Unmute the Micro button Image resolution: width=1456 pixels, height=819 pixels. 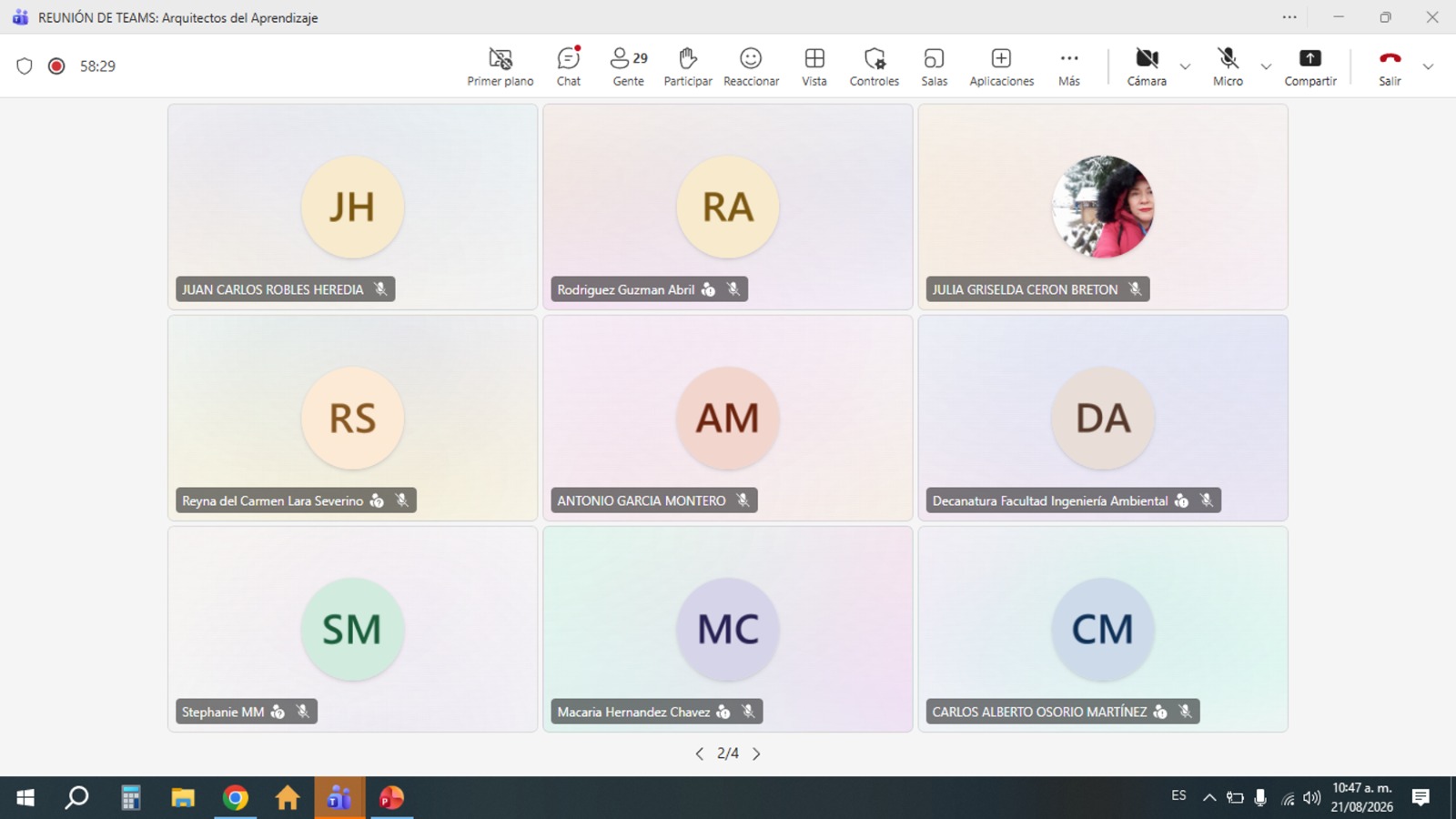pyautogui.click(x=1228, y=66)
